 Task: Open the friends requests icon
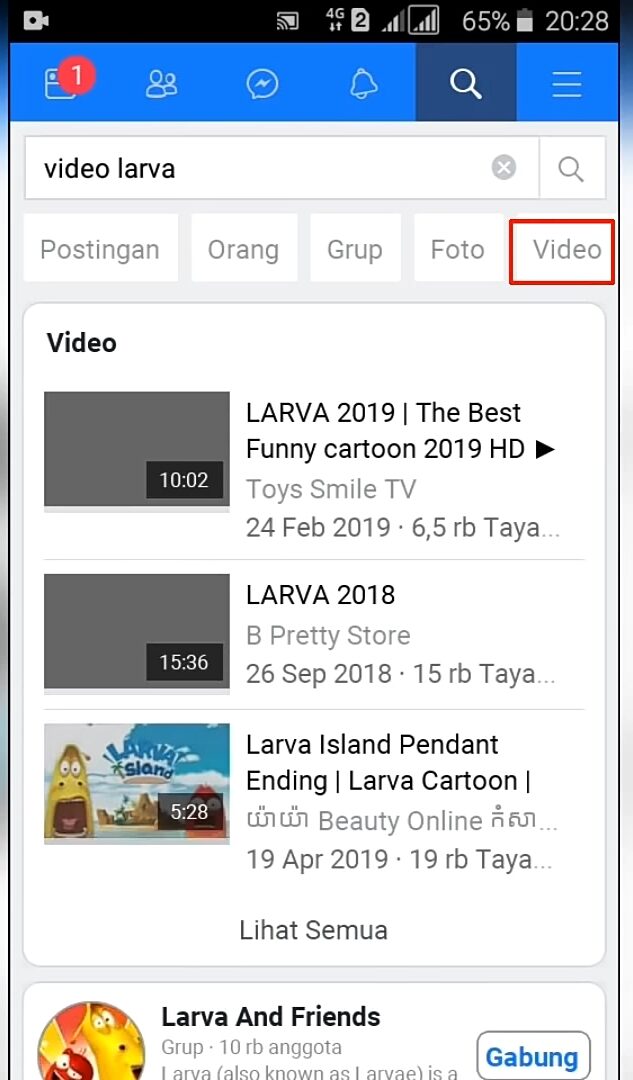161,84
